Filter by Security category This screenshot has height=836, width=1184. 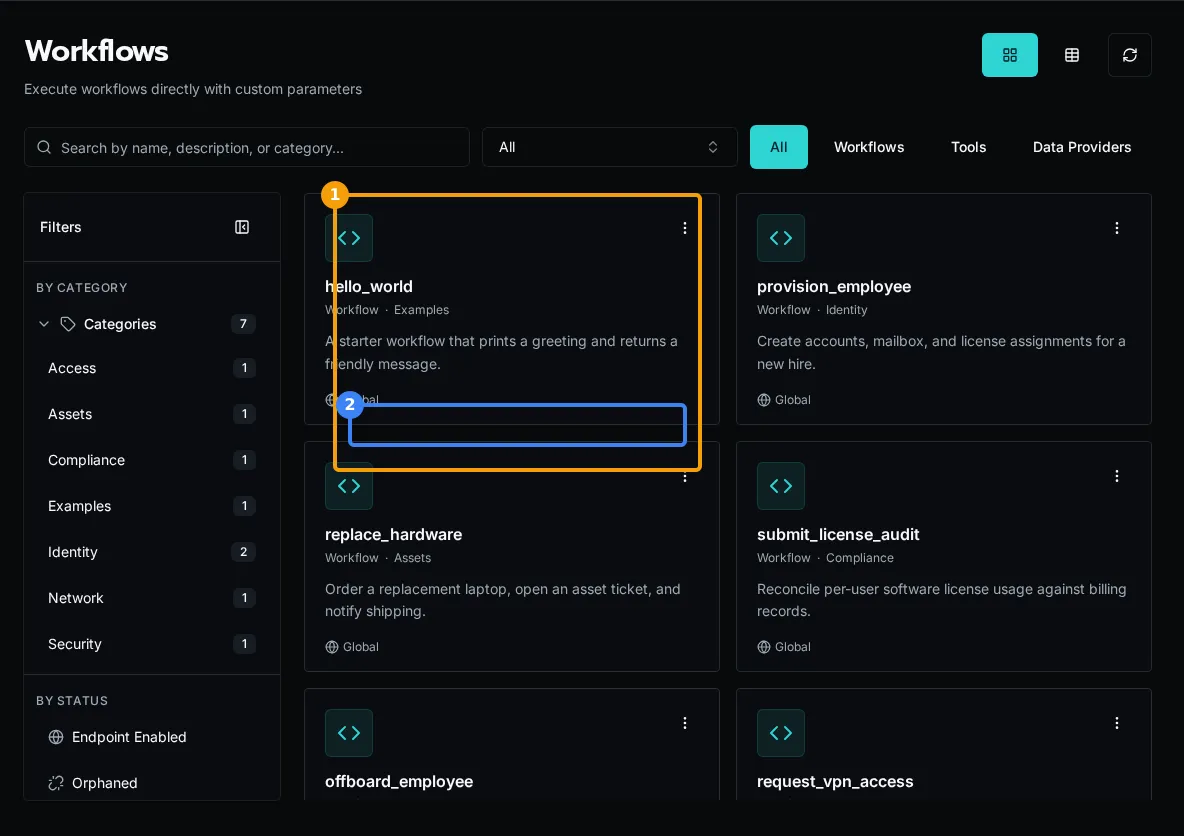[152, 644]
